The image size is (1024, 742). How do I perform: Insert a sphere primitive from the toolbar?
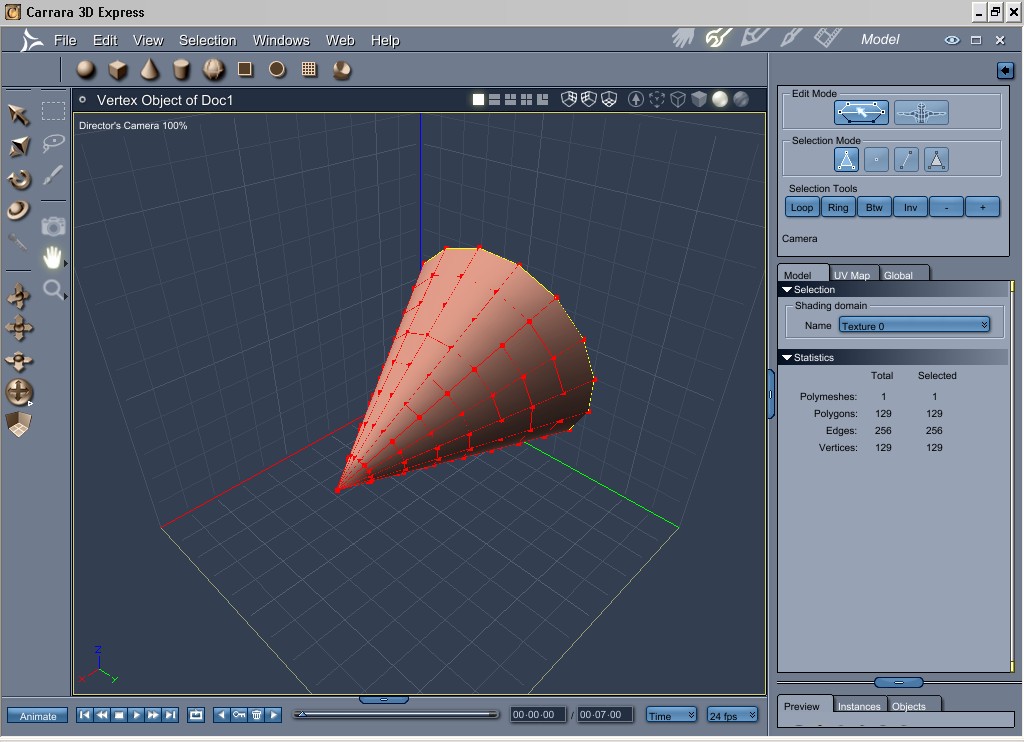[86, 70]
